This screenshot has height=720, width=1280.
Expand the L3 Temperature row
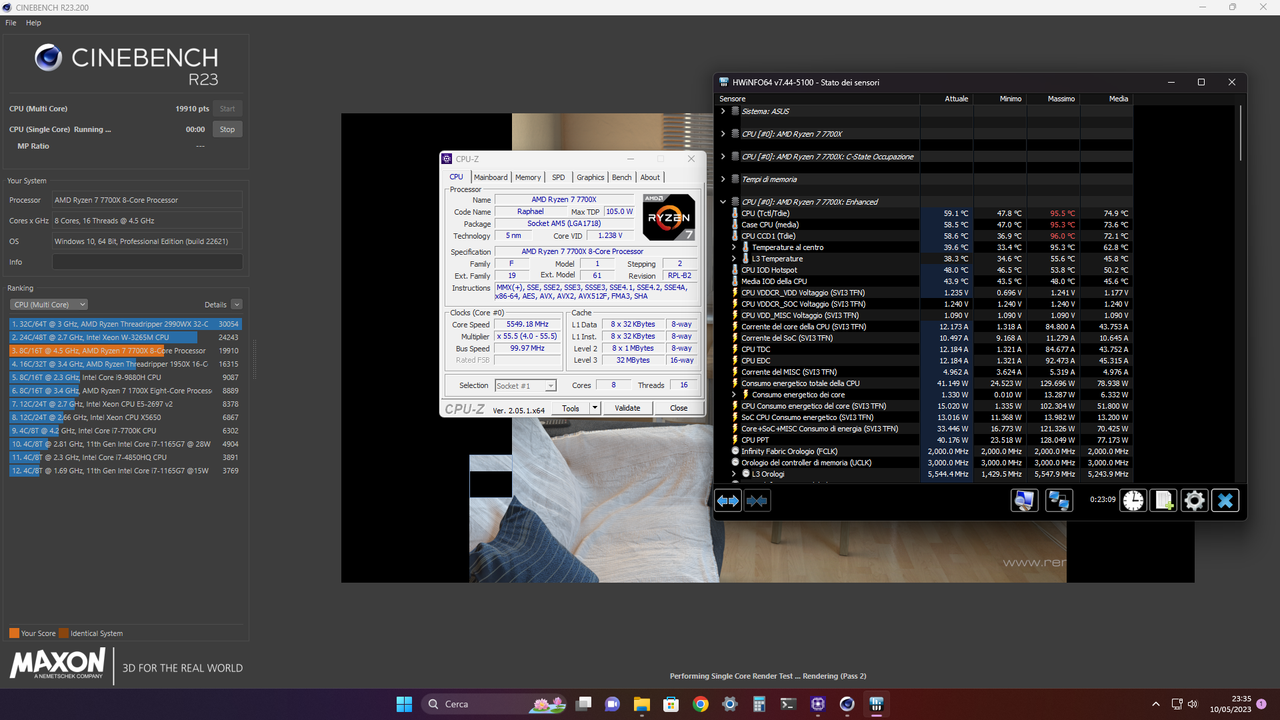(735, 258)
